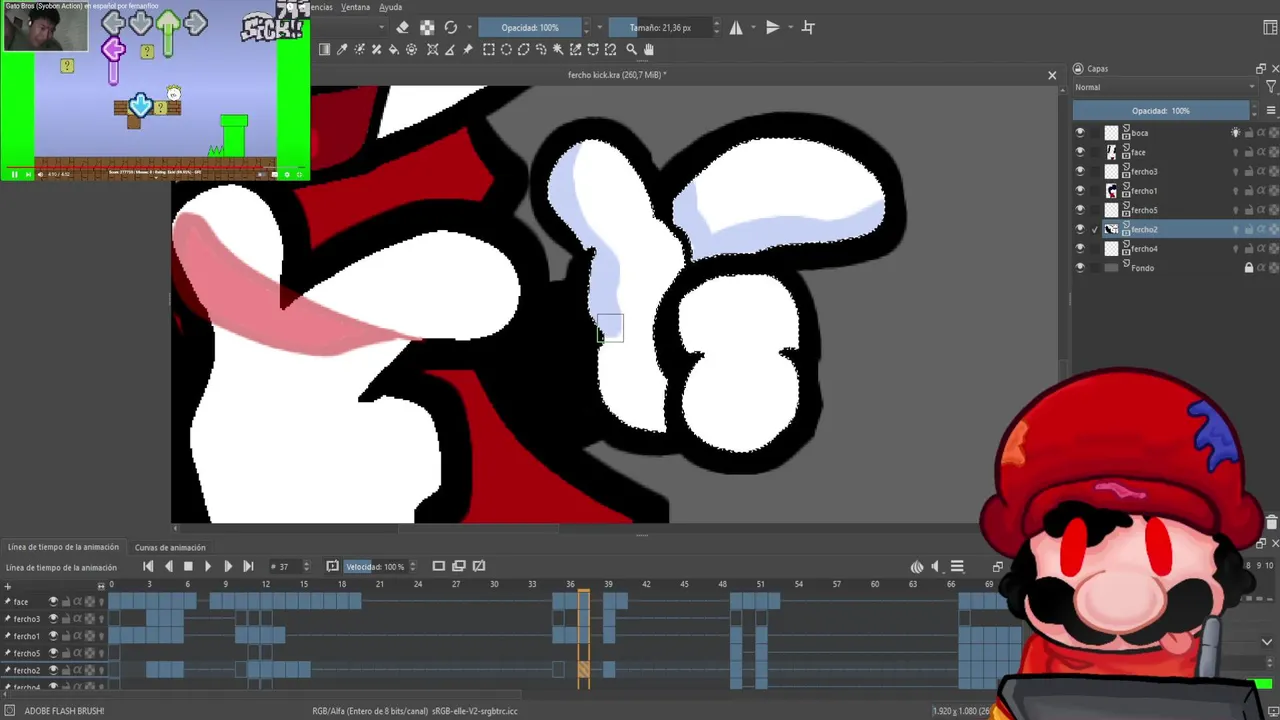This screenshot has height=720, width=1280.
Task: Select the Contiguous Selection magic wand
Action: point(558,49)
